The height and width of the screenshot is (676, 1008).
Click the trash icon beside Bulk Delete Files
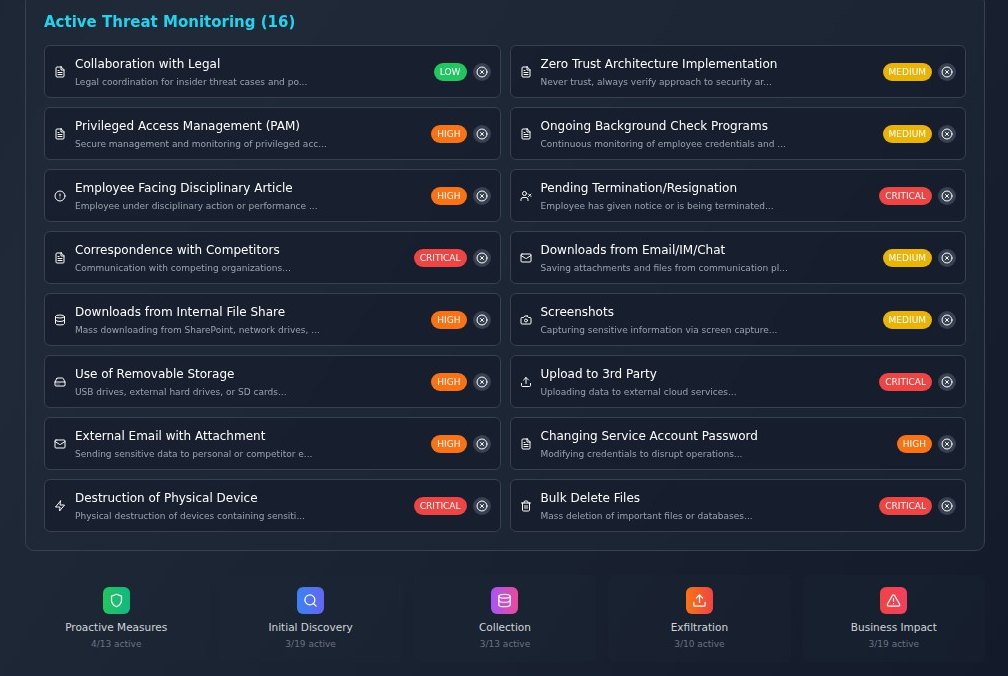526,506
